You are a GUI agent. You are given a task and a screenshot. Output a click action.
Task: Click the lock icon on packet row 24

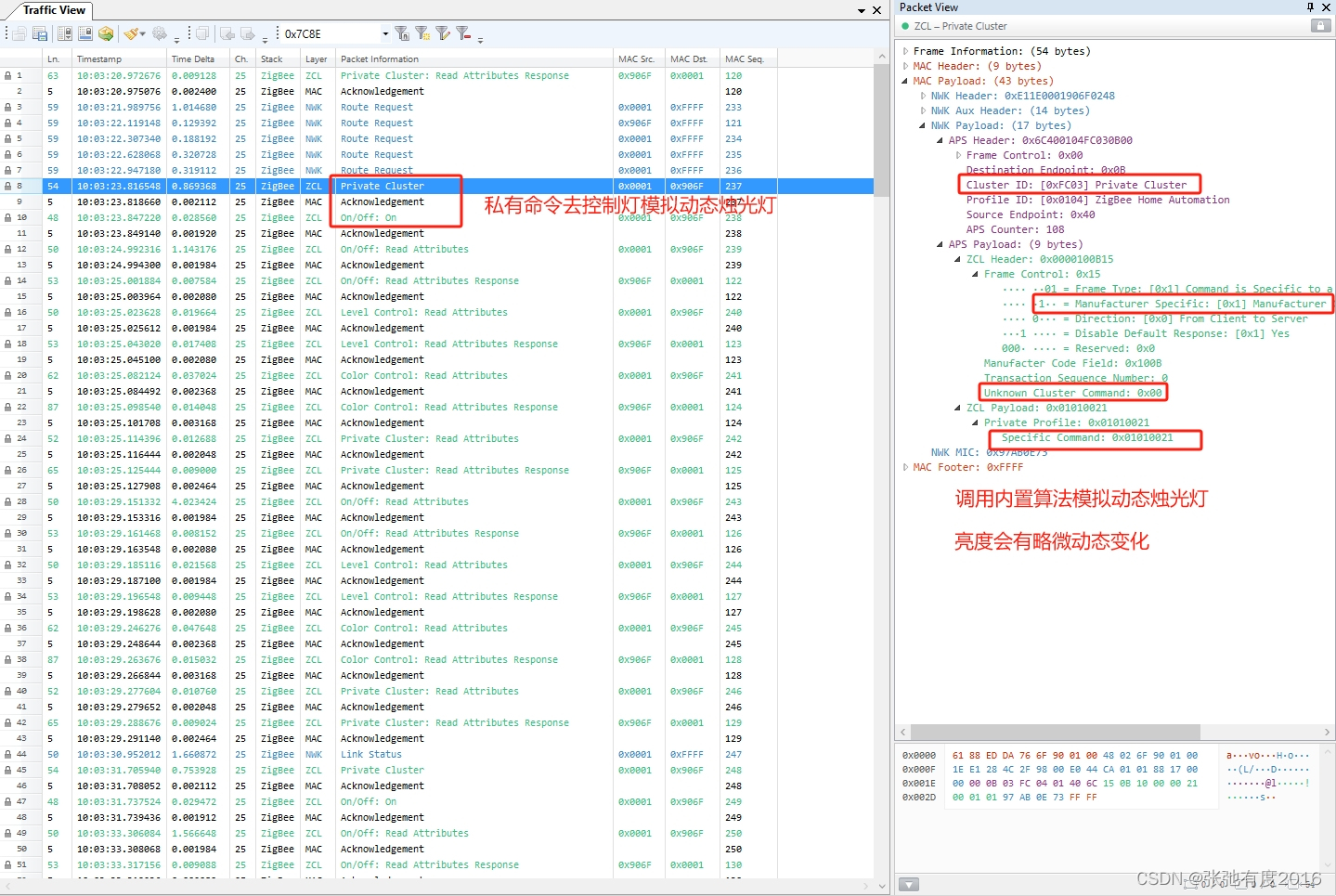click(7, 438)
